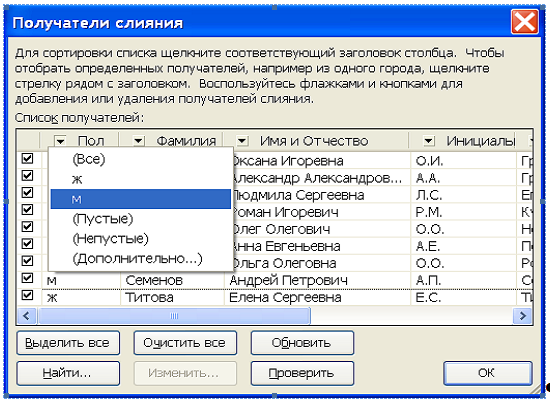The height and width of the screenshot is (403, 550).
Task: Click the right arrow of horizontal scrollbar
Action: coord(523,316)
